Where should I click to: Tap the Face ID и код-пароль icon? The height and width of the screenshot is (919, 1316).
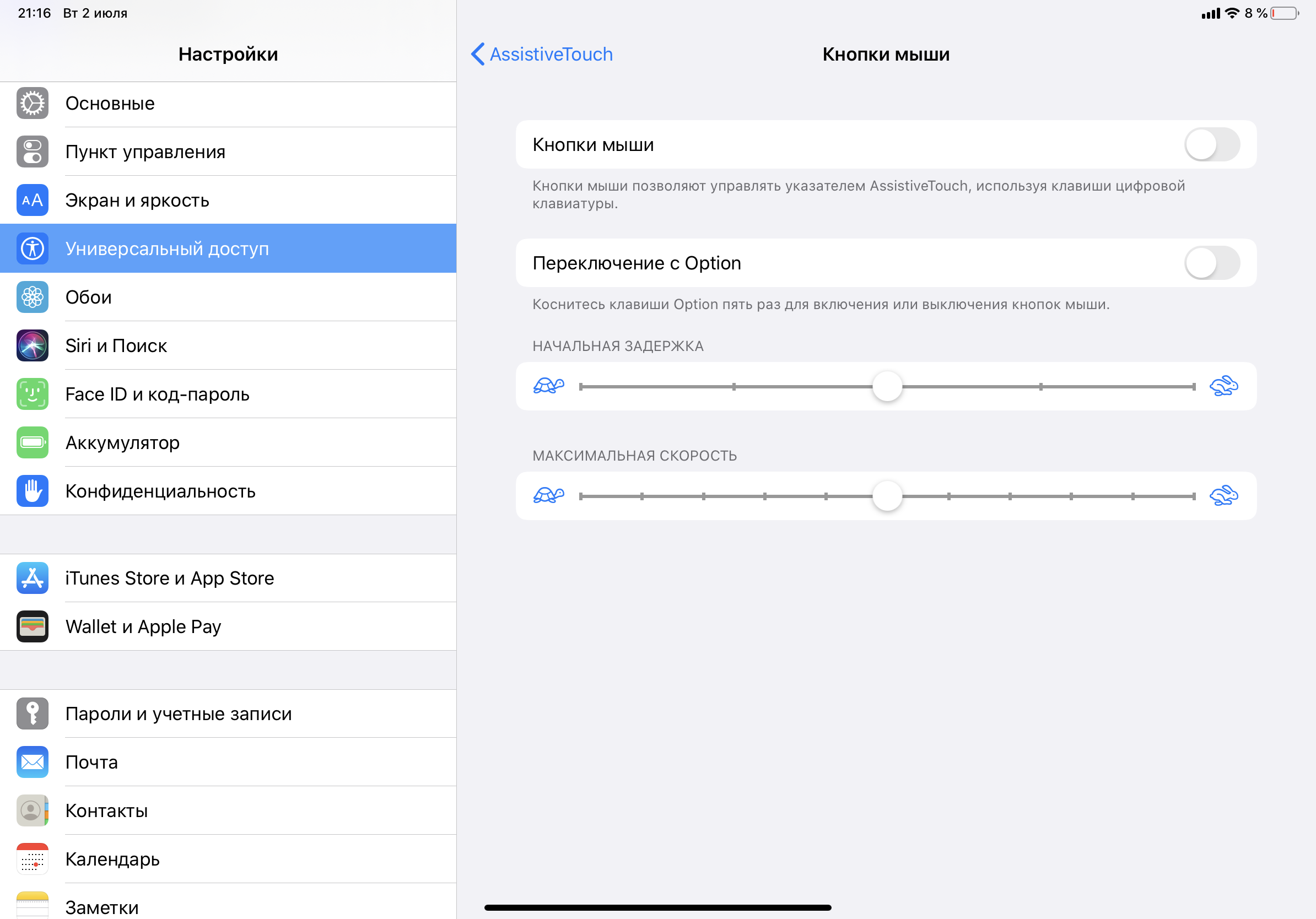pos(32,394)
